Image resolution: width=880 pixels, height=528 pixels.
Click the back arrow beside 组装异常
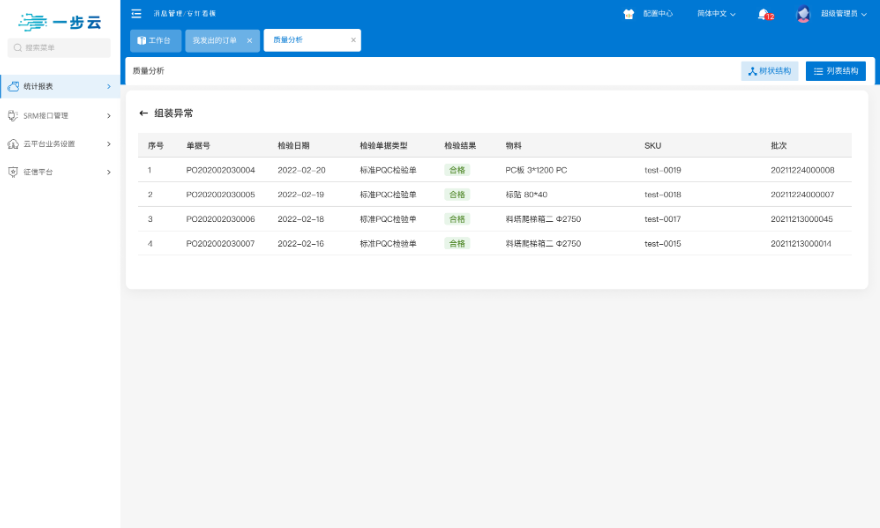(143, 114)
